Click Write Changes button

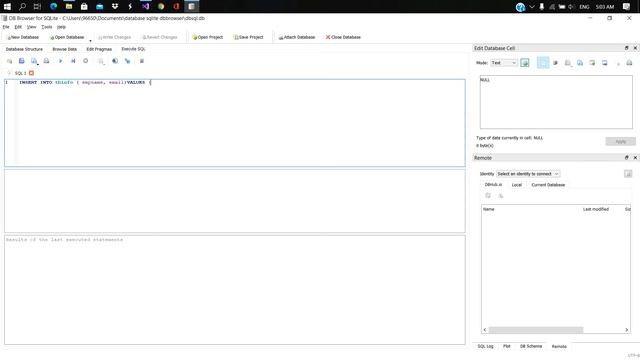coord(115,37)
